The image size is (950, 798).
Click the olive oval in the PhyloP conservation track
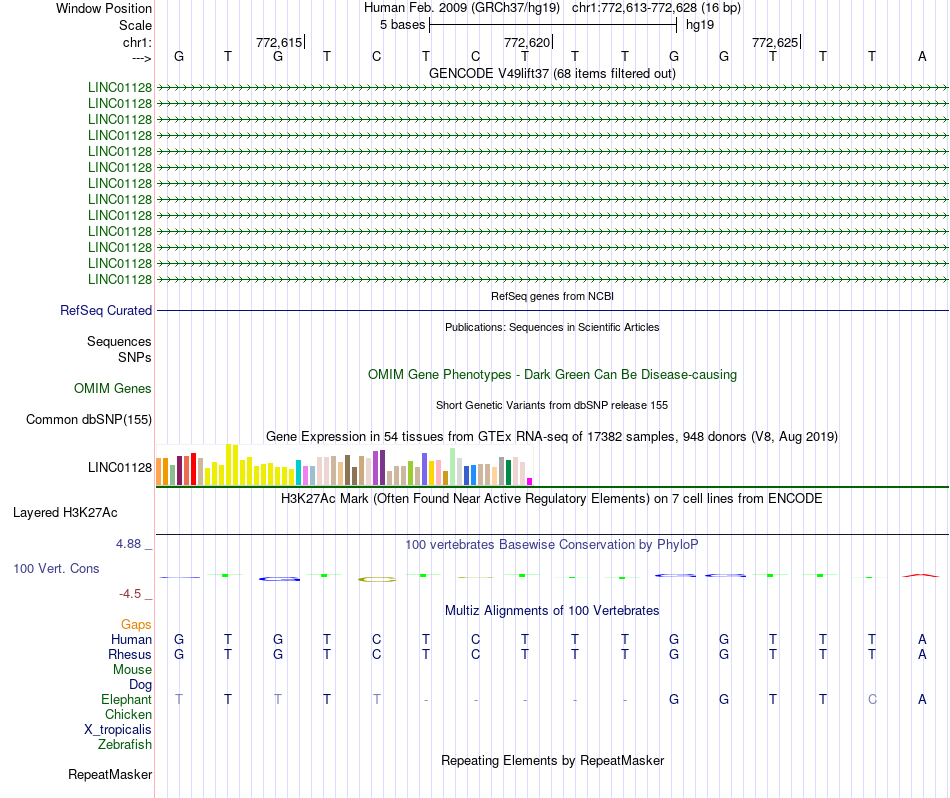coord(377,580)
